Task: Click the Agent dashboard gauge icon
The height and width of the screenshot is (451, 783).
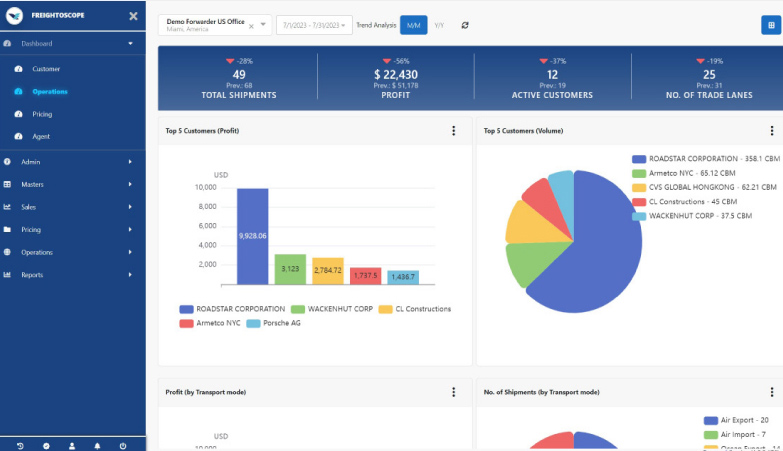Action: tap(18, 136)
